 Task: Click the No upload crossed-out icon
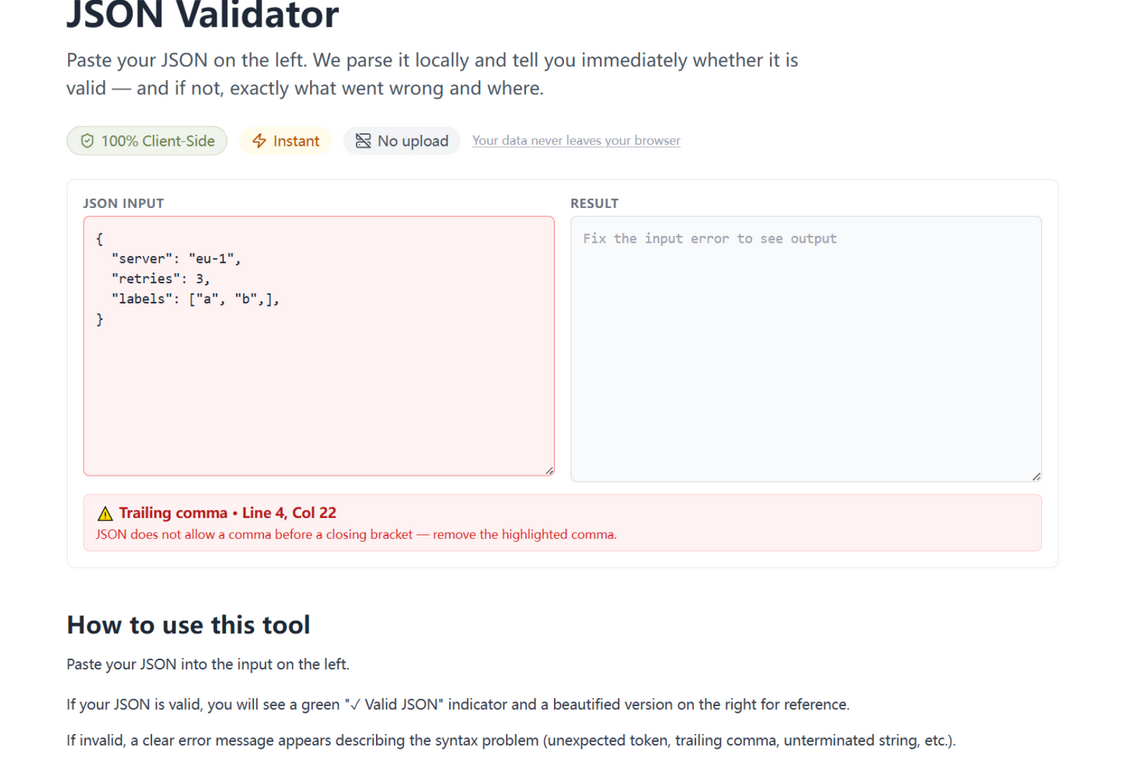point(363,141)
